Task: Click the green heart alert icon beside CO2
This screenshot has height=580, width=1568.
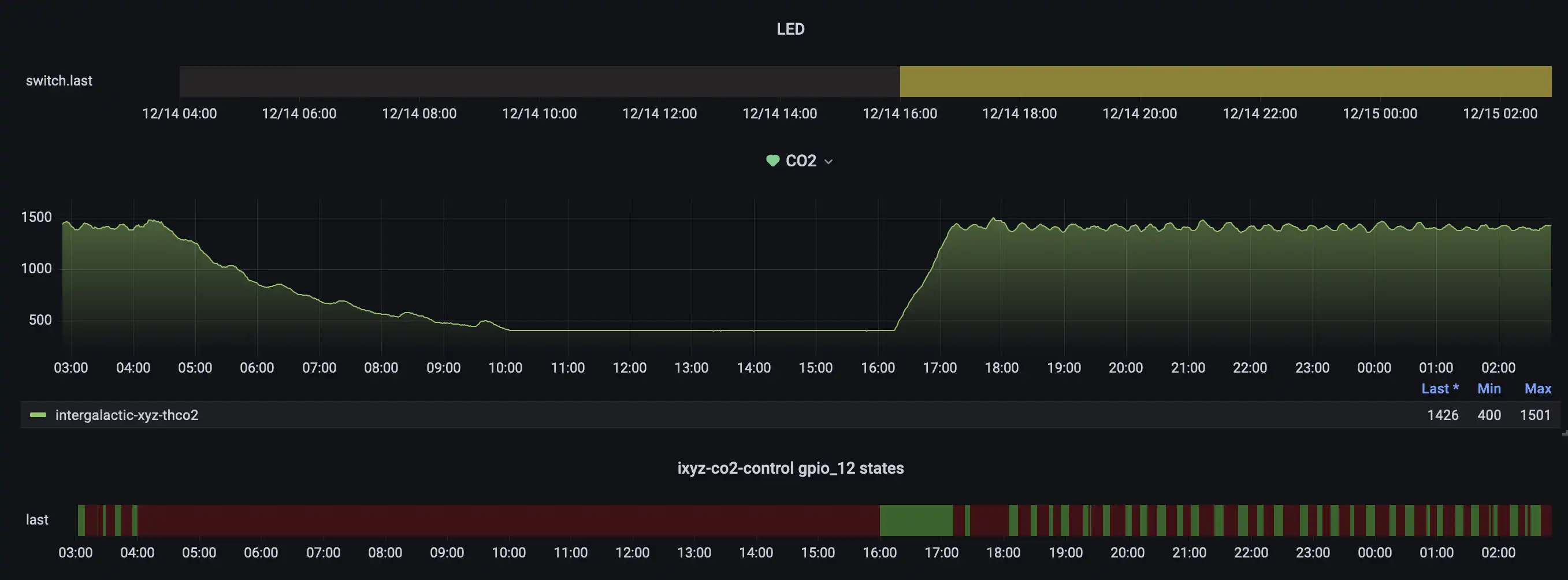Action: point(772,161)
